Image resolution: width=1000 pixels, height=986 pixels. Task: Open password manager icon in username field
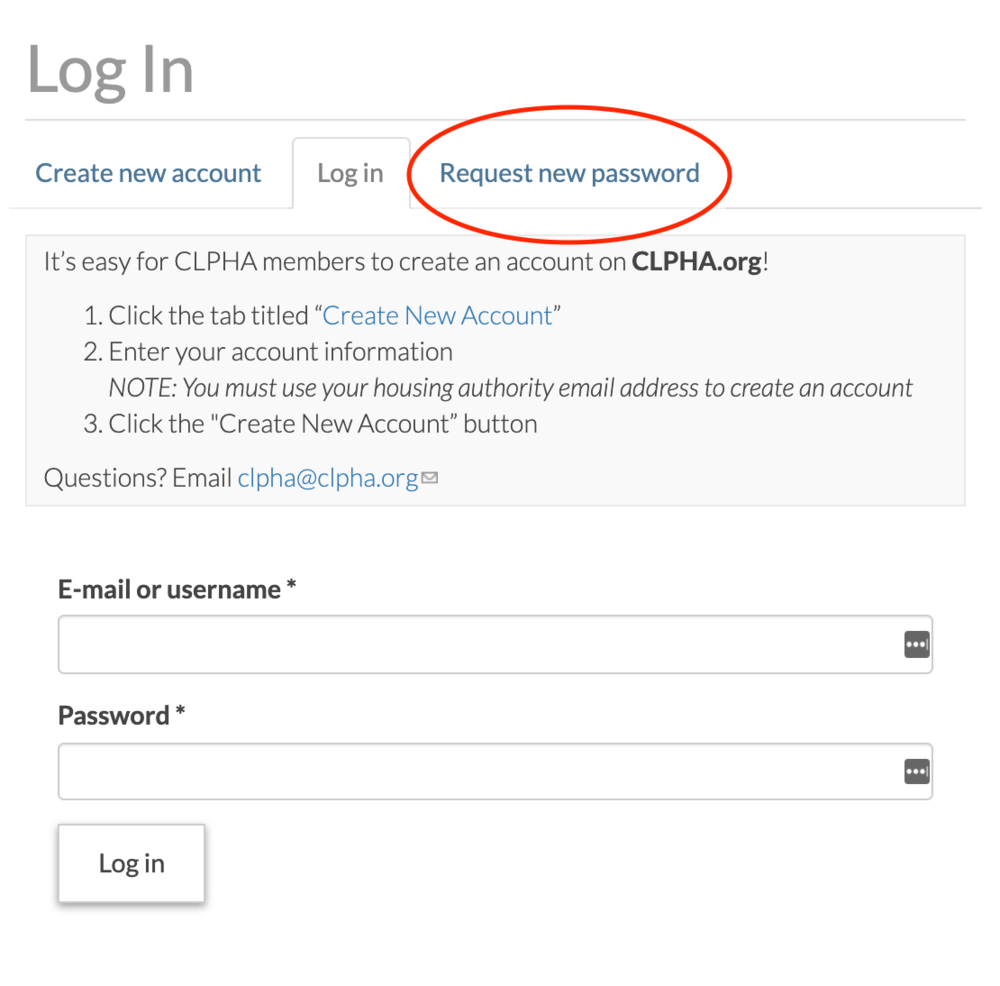pyautogui.click(x=917, y=644)
